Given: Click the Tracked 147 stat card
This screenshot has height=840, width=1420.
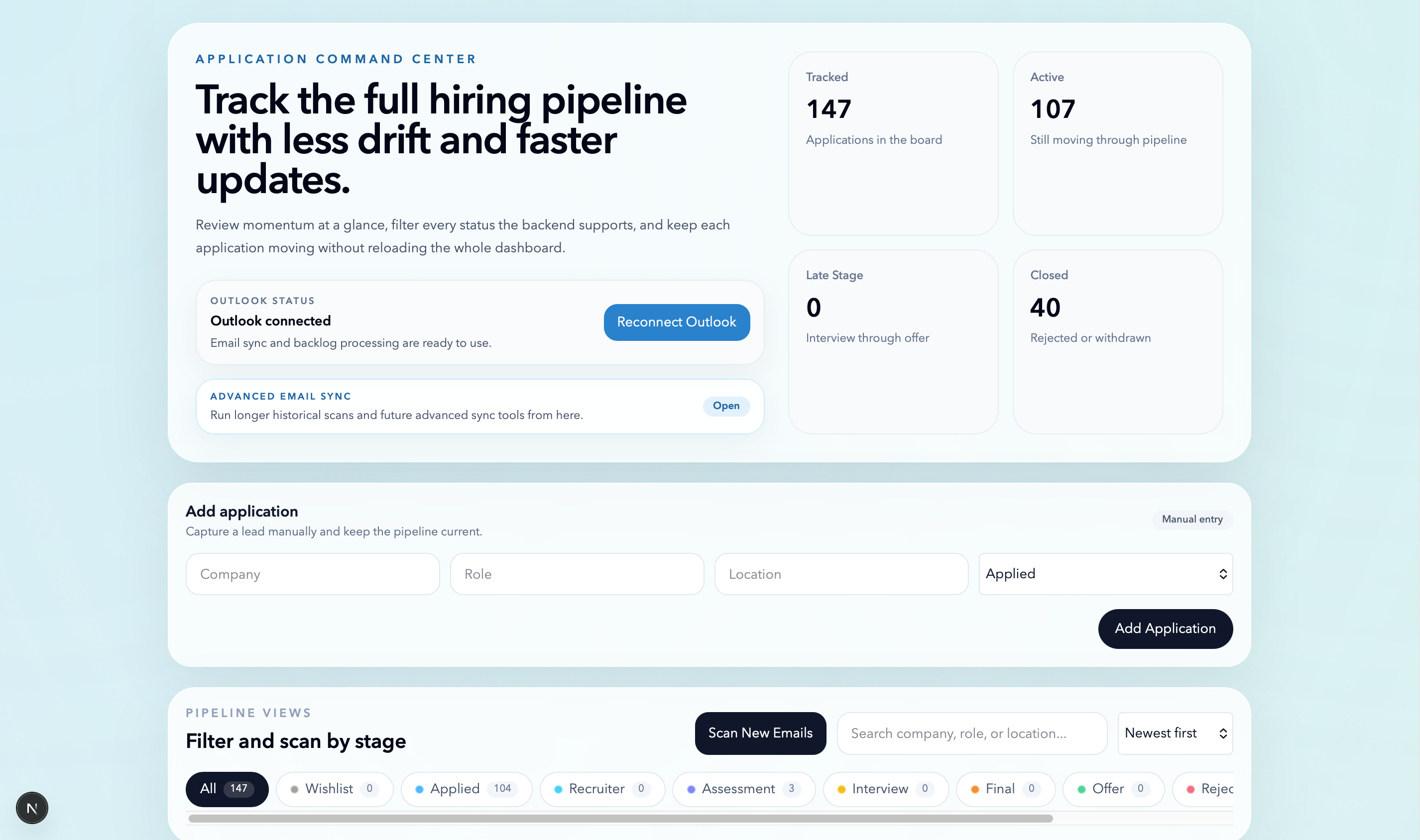Looking at the screenshot, I should click(x=893, y=144).
